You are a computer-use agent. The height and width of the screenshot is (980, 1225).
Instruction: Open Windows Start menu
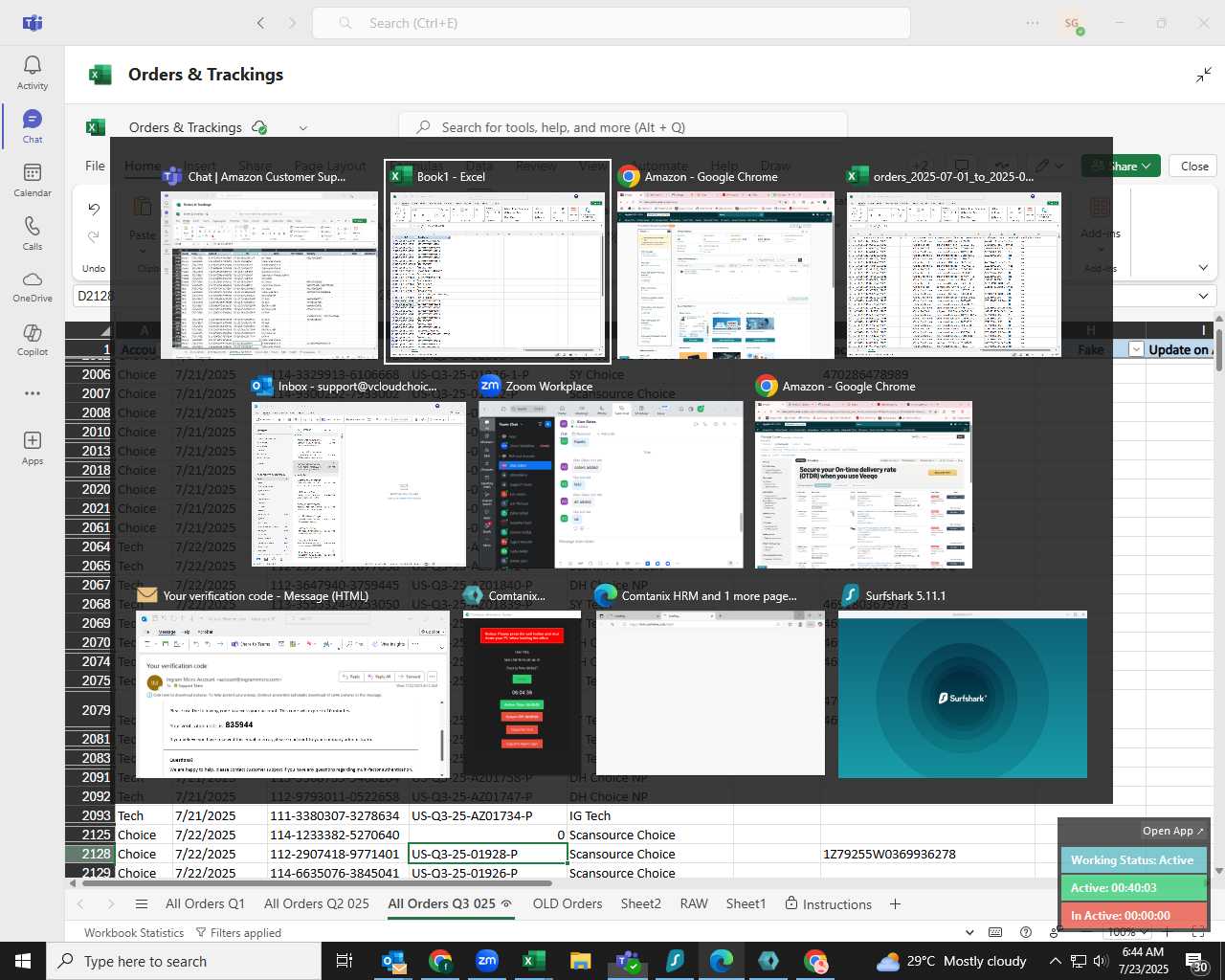pyautogui.click(x=23, y=961)
